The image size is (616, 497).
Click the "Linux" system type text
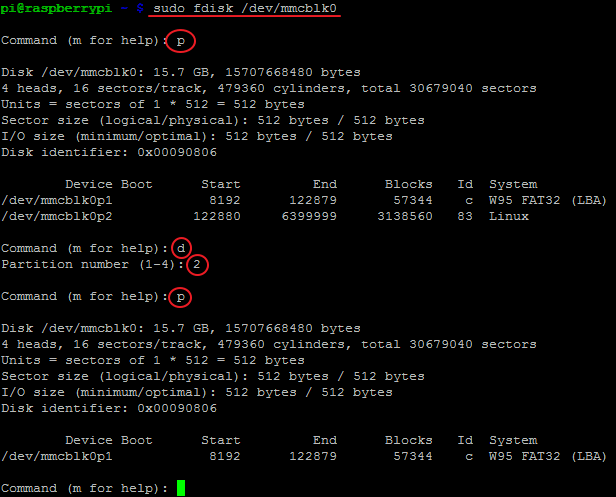tap(508, 216)
